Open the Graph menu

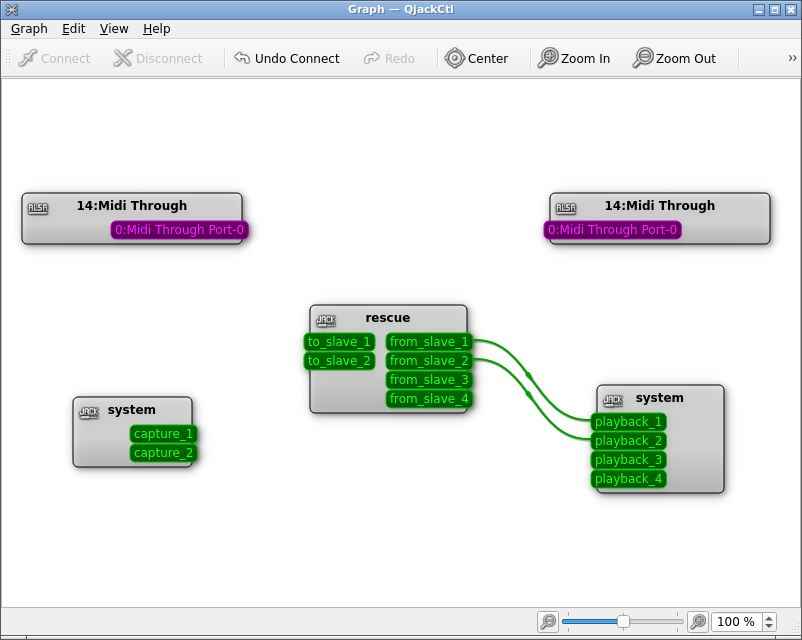point(29,29)
